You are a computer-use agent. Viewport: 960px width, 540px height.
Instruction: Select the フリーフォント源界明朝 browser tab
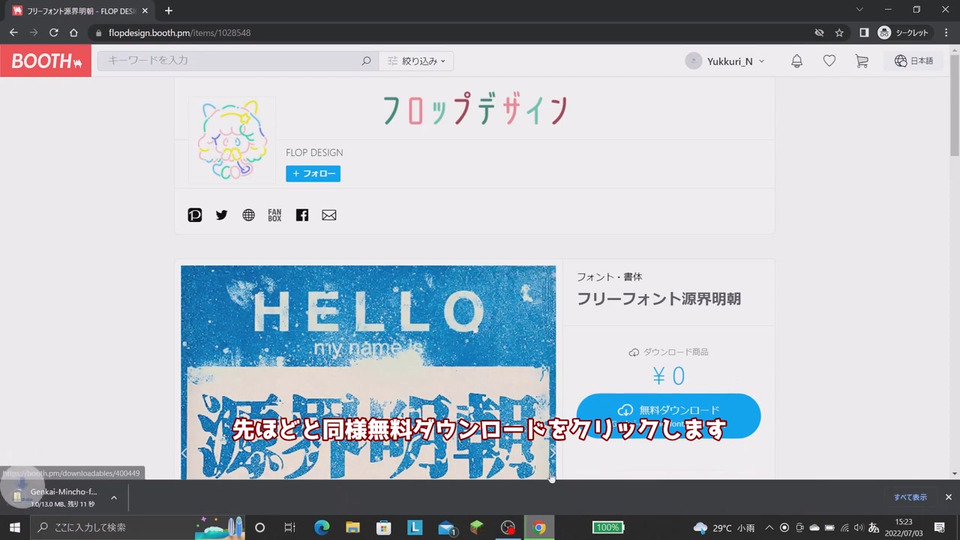[x=80, y=10]
